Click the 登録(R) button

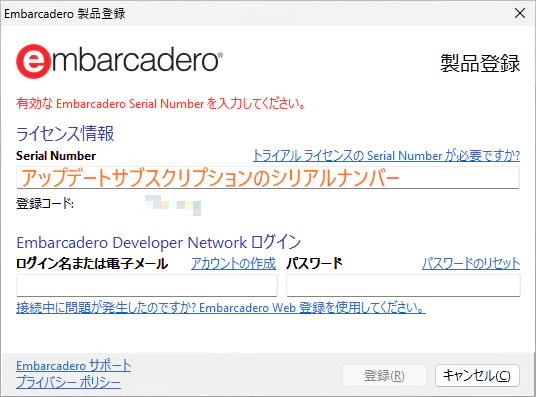[384, 375]
